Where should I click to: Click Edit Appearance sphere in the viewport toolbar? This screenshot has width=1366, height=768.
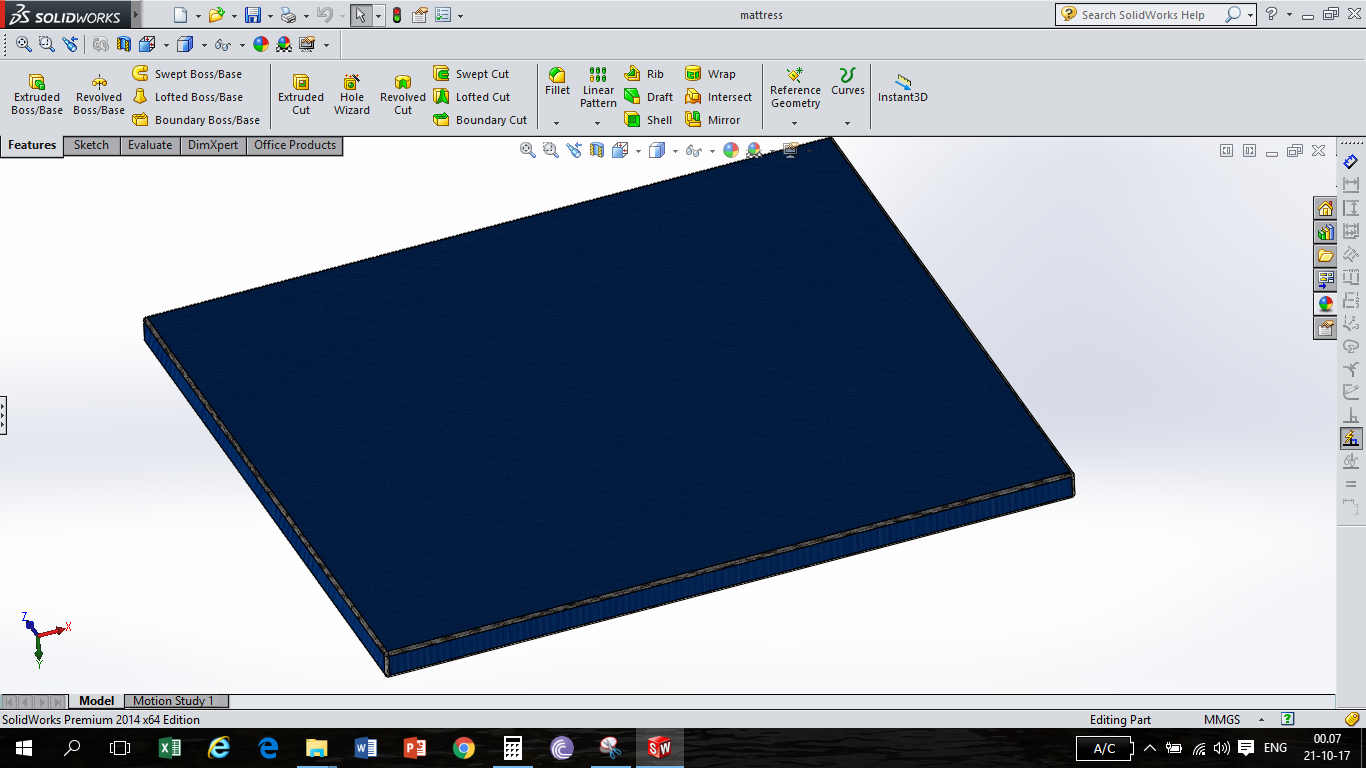[731, 150]
